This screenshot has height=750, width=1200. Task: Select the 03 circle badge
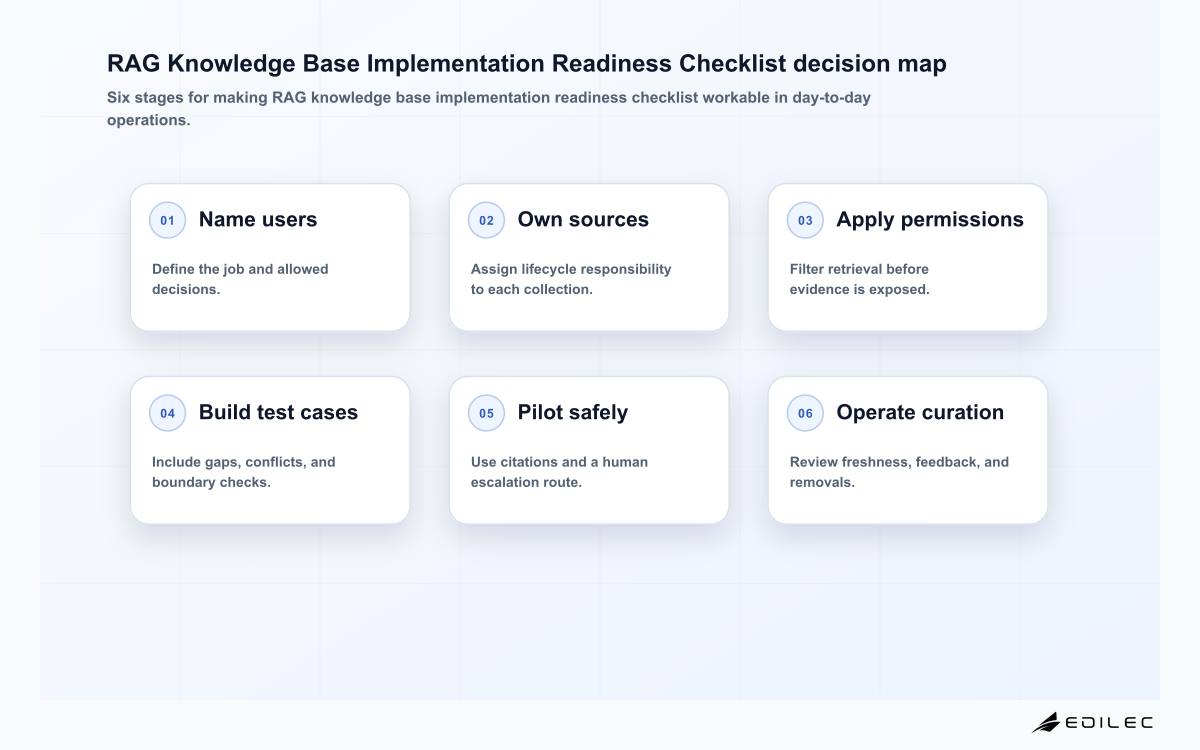(x=805, y=220)
